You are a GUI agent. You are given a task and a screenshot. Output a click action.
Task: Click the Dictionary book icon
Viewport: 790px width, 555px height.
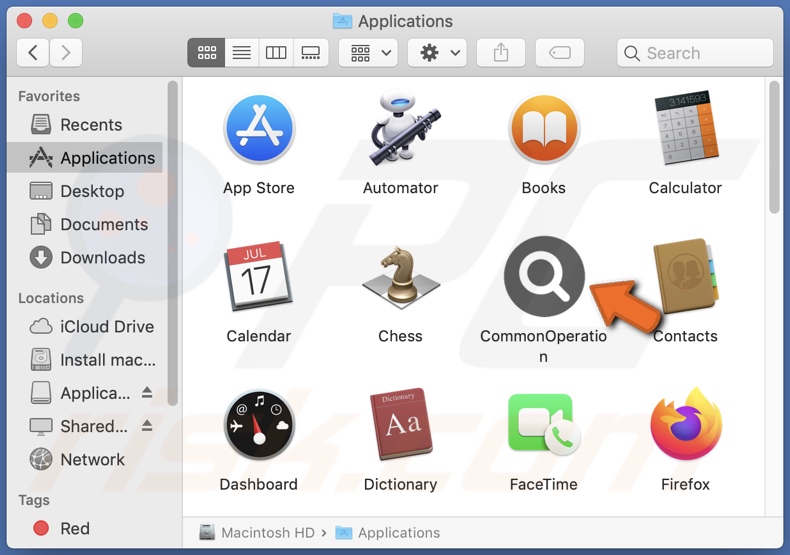coord(401,424)
